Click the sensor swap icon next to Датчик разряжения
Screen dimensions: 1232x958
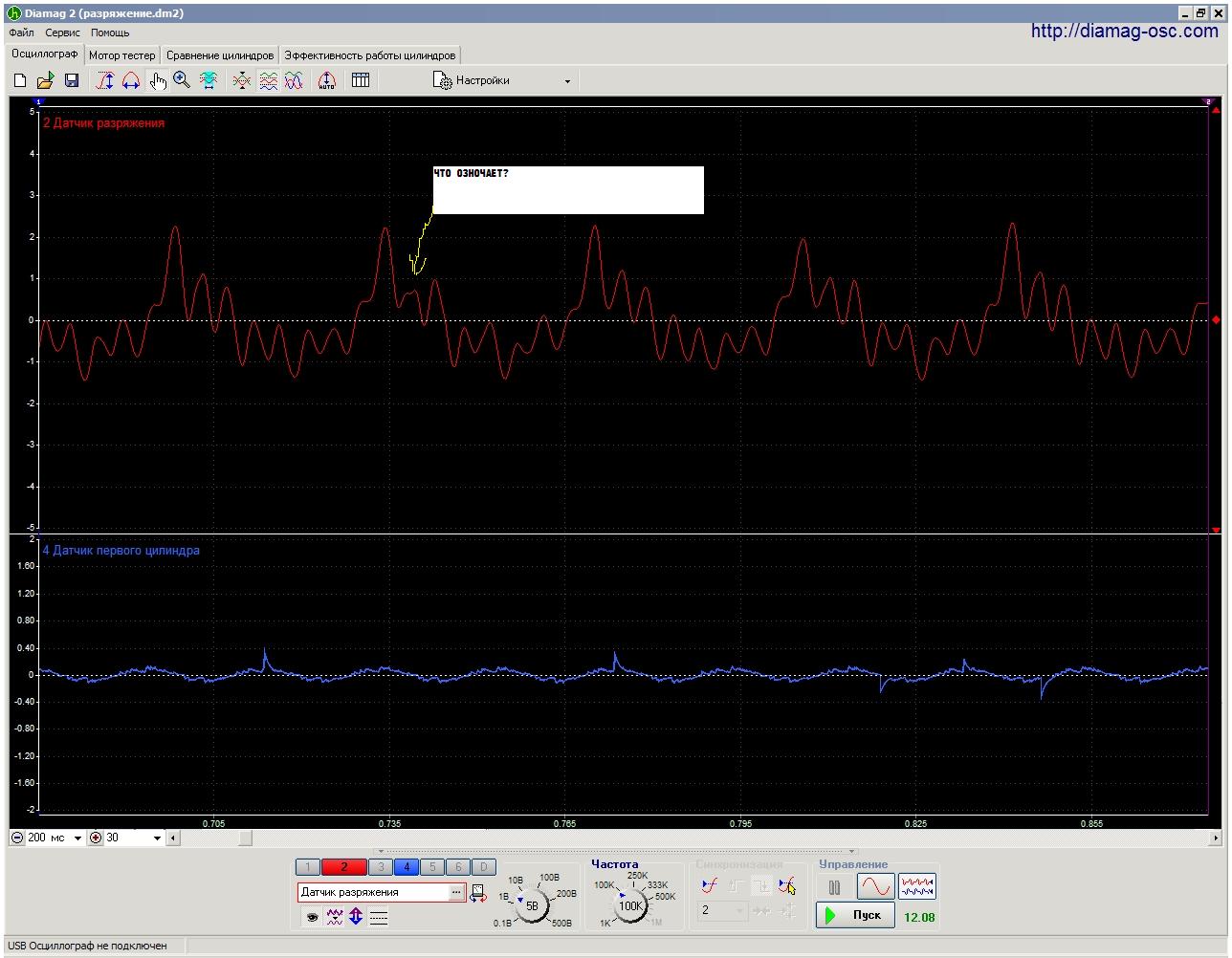point(478,893)
